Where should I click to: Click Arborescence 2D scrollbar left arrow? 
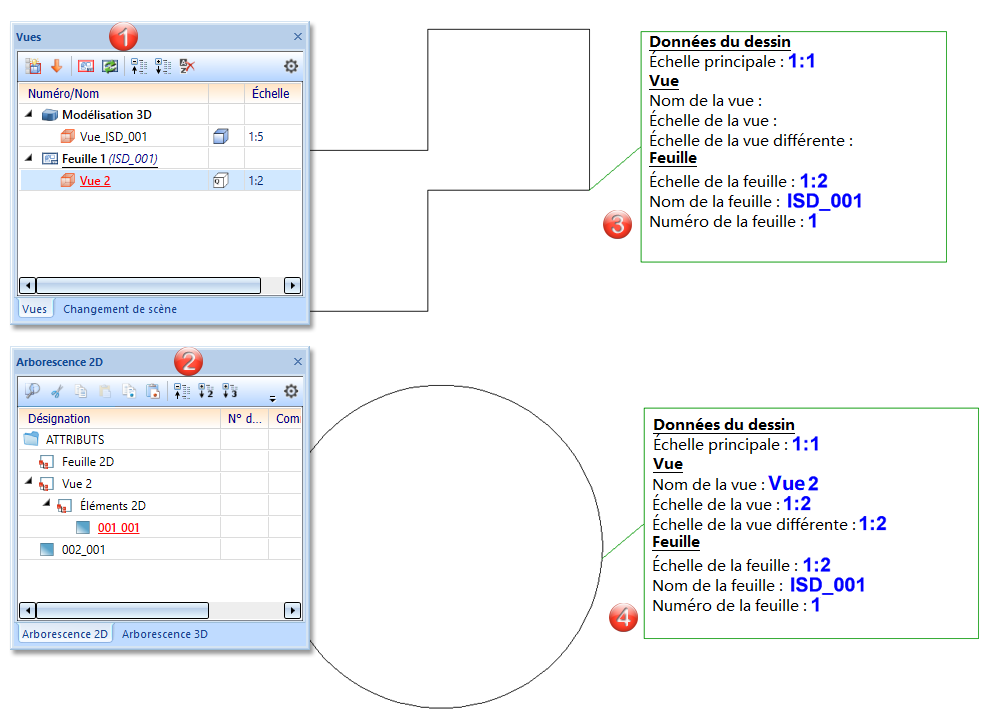tap(27, 611)
